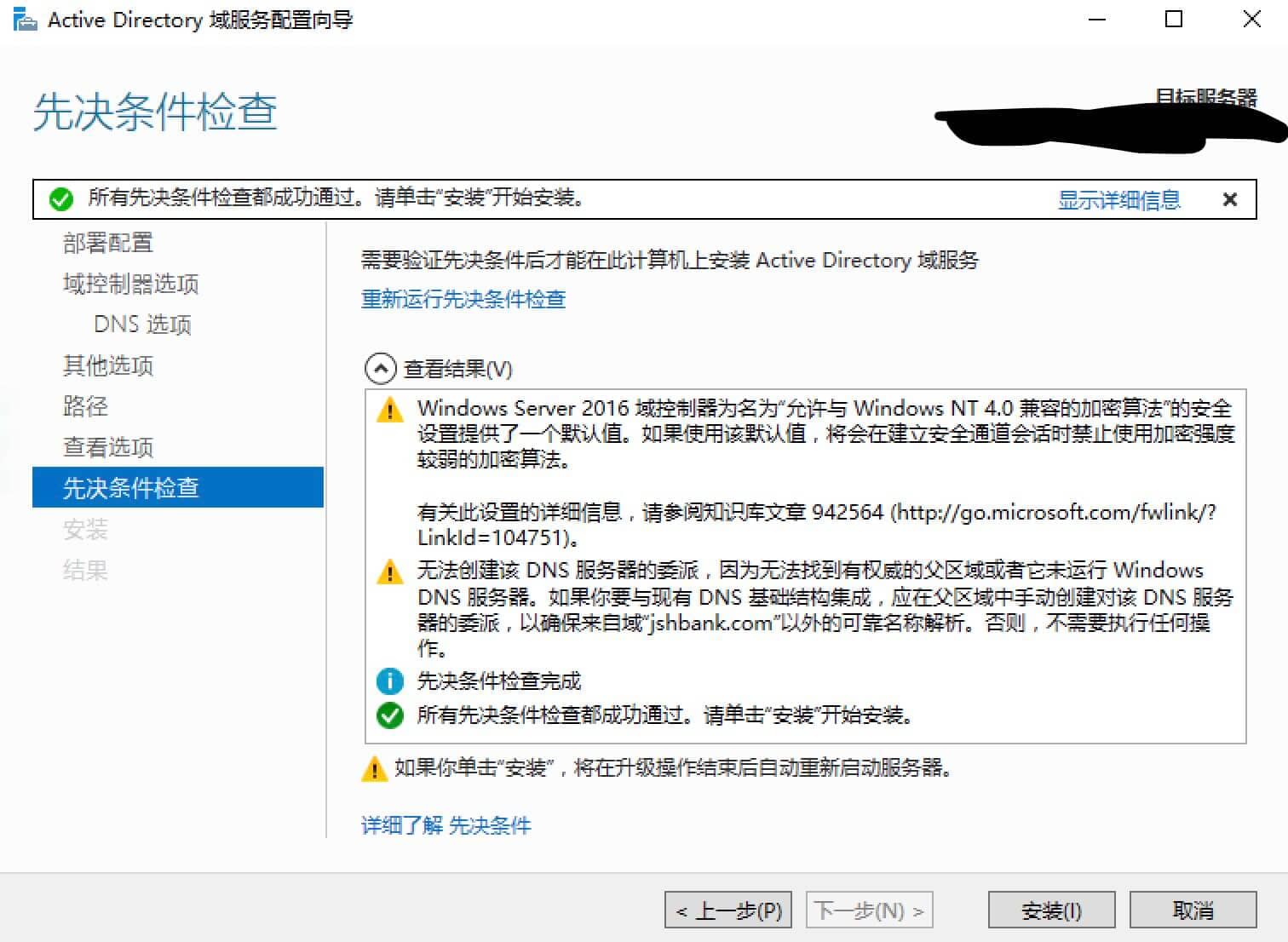Click the disabled 结果 step in sidebar
The width and height of the screenshot is (1288, 942).
coord(85,570)
